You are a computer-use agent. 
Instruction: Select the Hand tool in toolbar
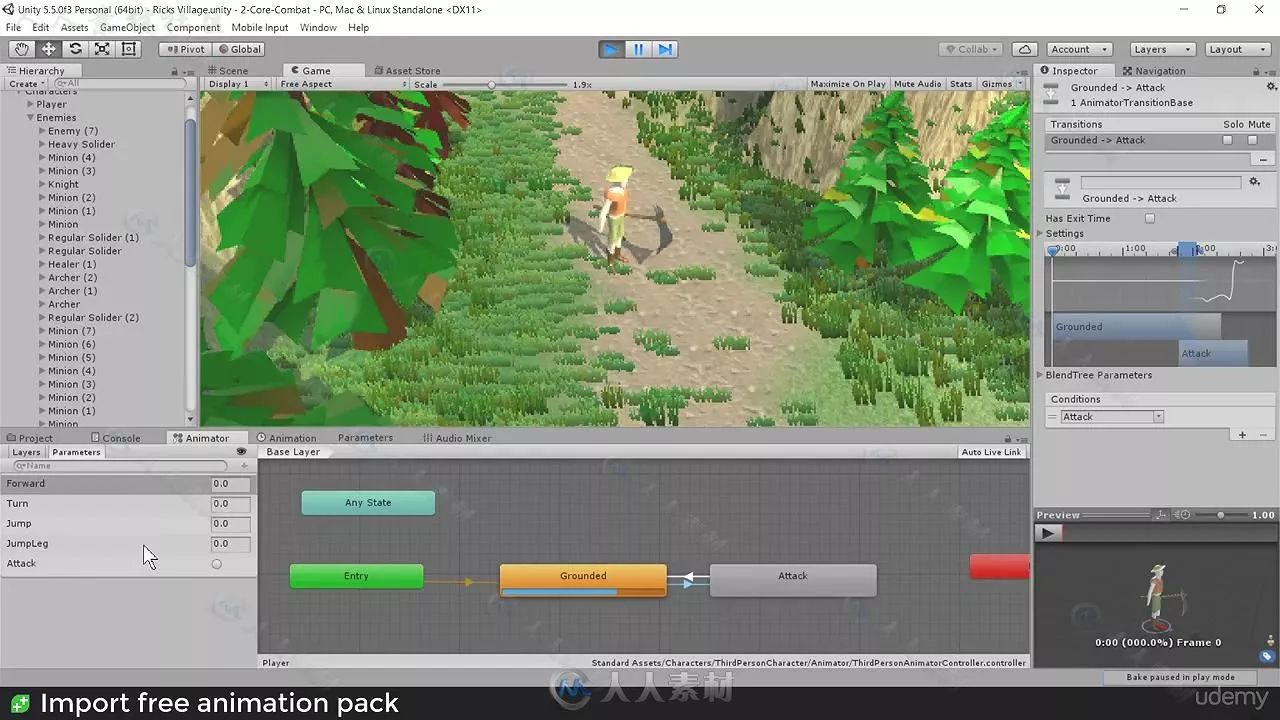point(21,49)
